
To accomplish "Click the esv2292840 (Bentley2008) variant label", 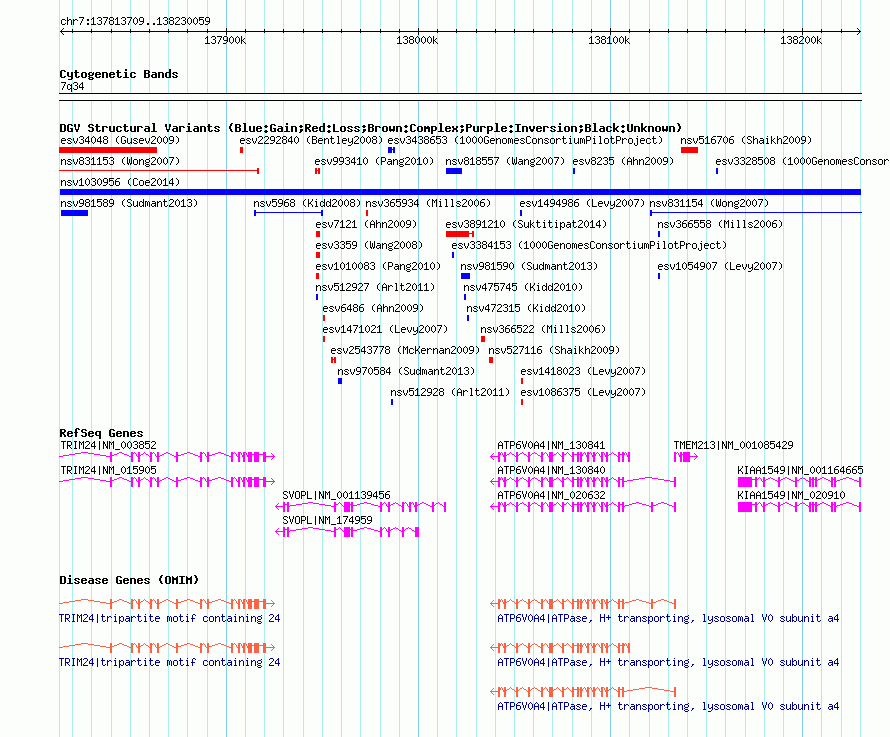I will [x=311, y=140].
